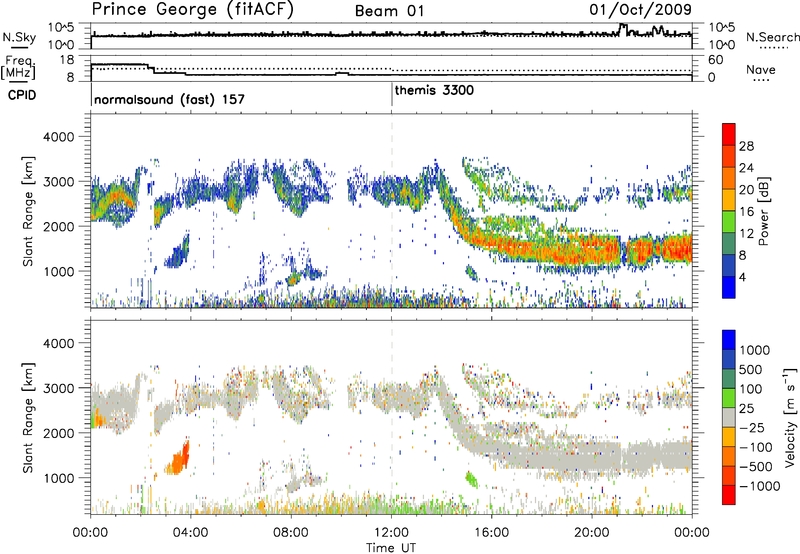This screenshot has height=554, width=800.
Task: Click the date '01/Oct/2009'
Action: click(640, 9)
